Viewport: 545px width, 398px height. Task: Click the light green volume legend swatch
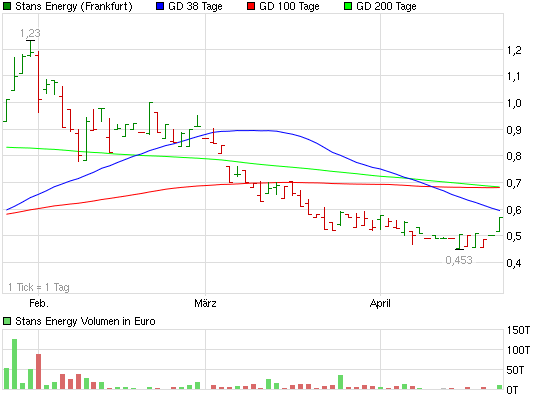[7, 321]
